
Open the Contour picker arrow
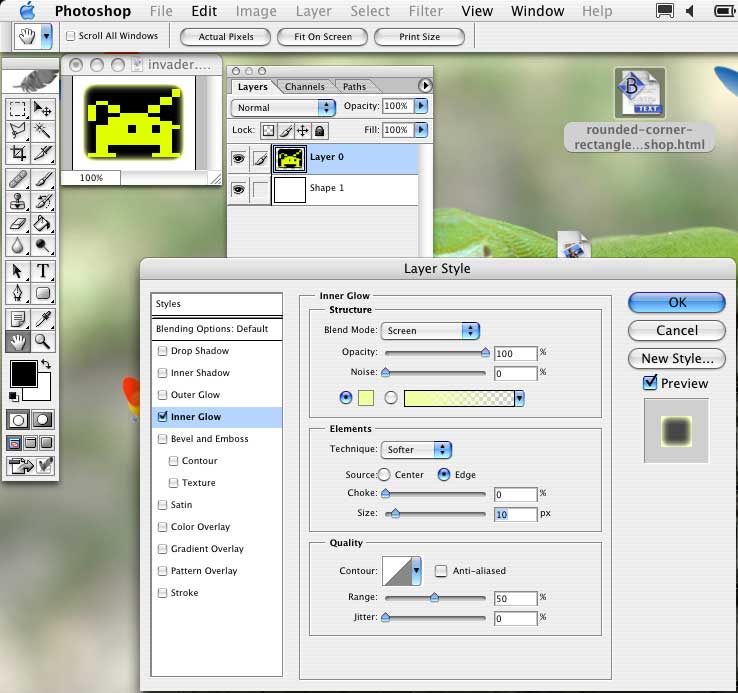point(416,571)
